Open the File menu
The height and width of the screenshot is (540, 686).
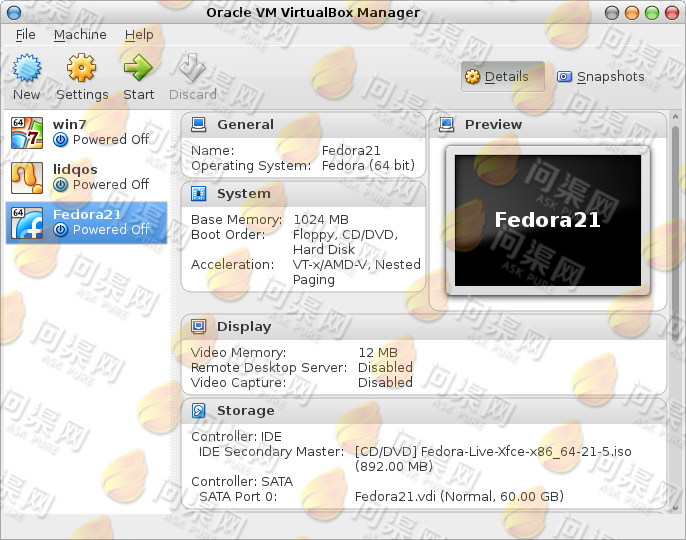[25, 35]
